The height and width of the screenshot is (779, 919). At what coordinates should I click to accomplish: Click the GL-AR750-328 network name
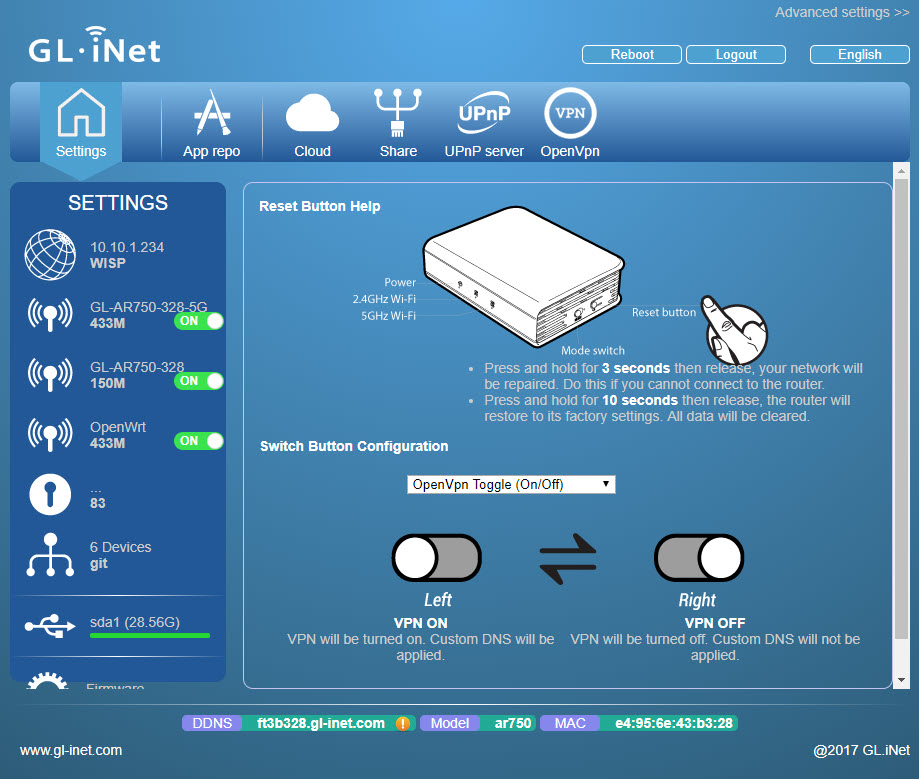137,367
